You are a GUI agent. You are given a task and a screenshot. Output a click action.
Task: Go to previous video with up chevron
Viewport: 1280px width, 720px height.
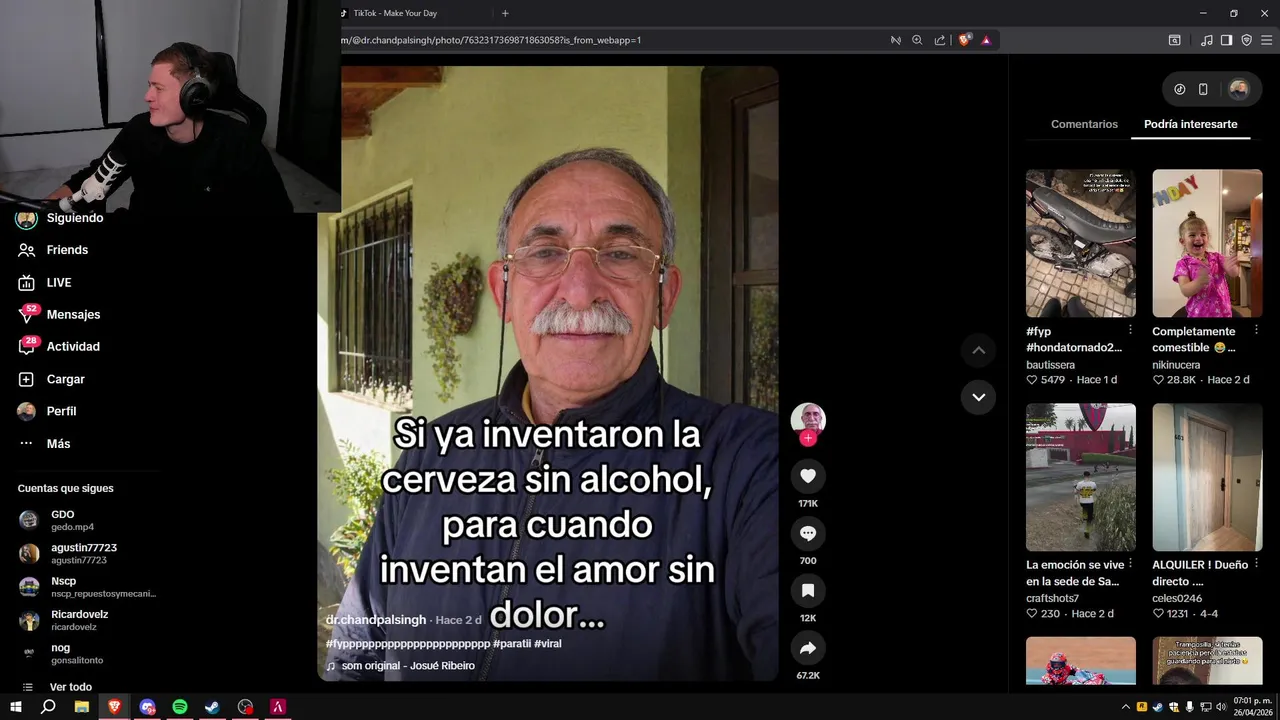978,350
